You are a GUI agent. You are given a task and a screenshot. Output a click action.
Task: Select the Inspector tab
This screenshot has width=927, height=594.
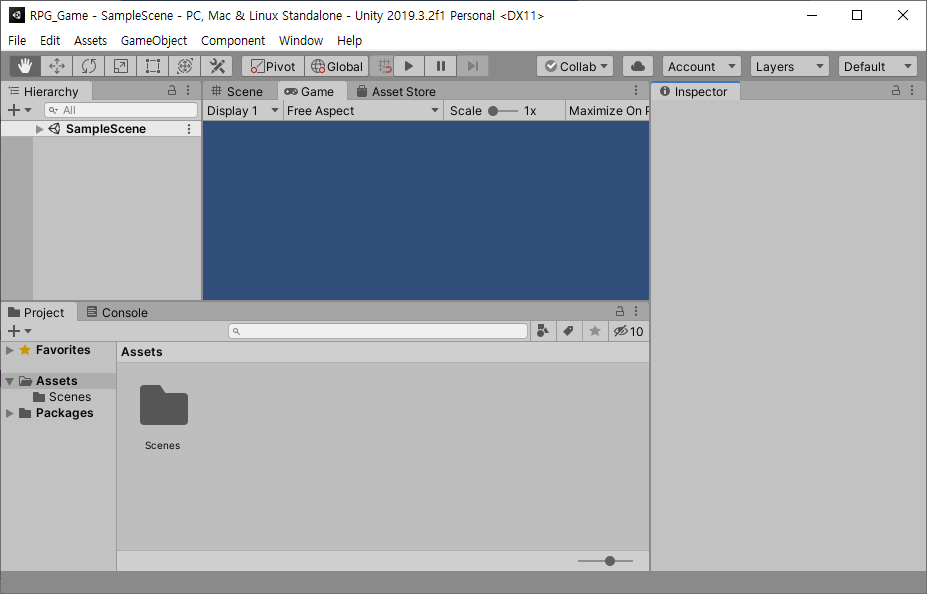tap(695, 92)
